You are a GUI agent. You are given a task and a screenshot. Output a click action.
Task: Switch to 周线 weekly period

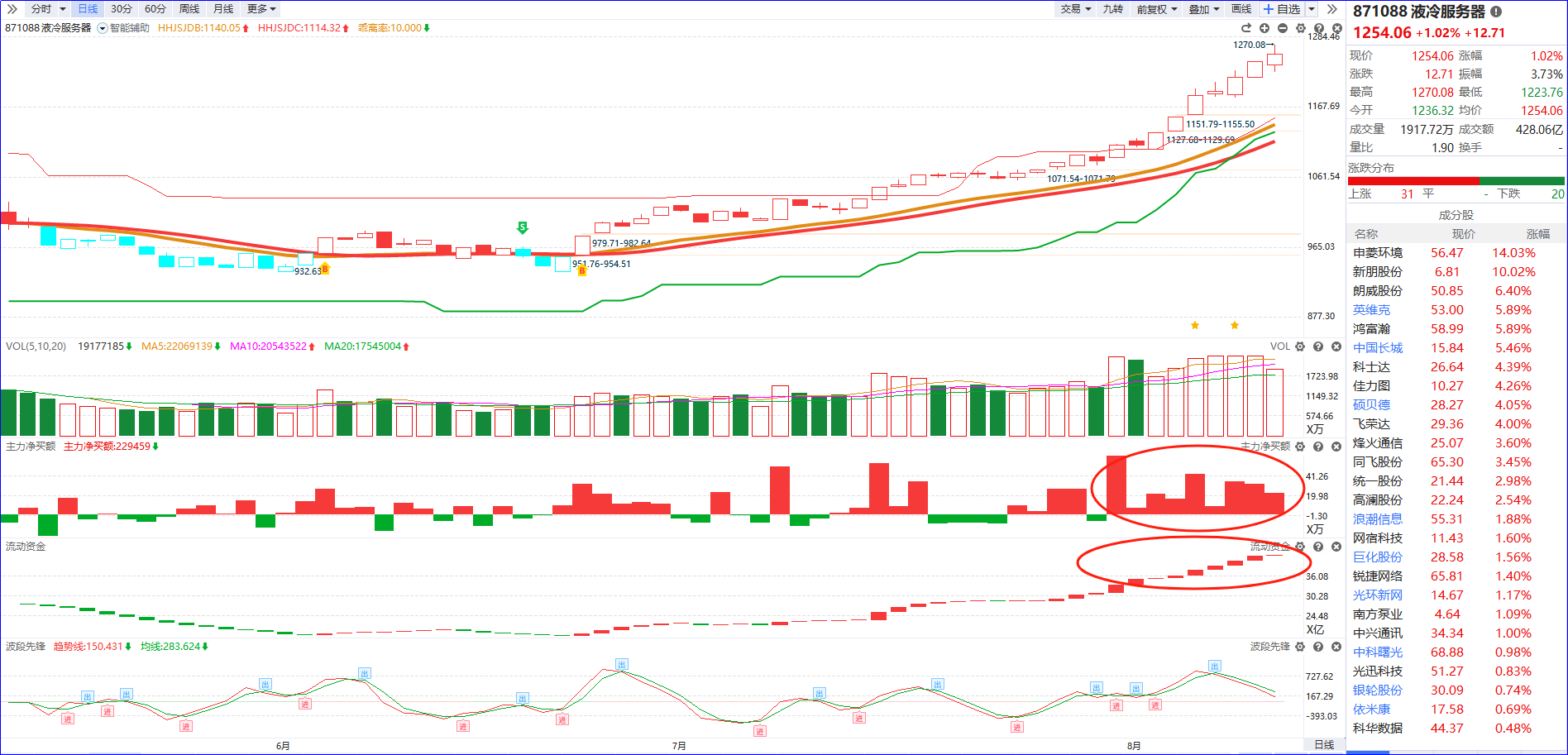tap(189, 9)
